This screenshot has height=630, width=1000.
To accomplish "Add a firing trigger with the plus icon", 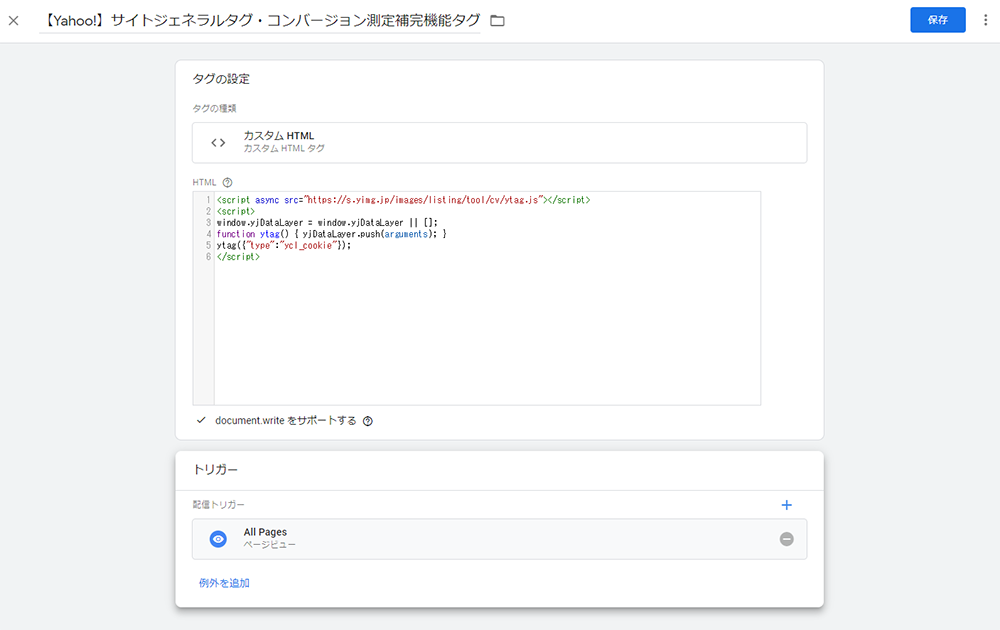I will (786, 505).
